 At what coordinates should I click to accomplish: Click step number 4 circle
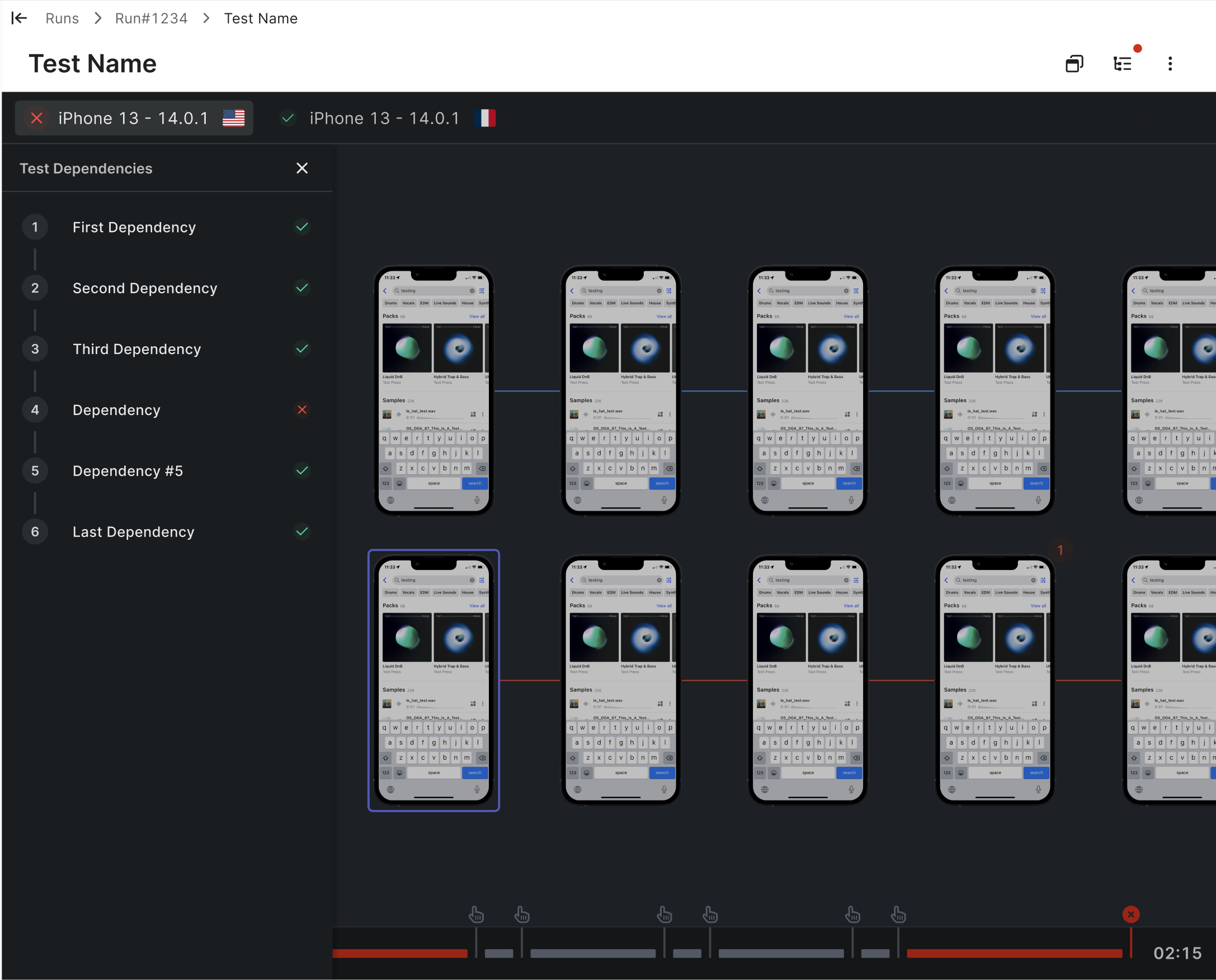pyautogui.click(x=35, y=410)
